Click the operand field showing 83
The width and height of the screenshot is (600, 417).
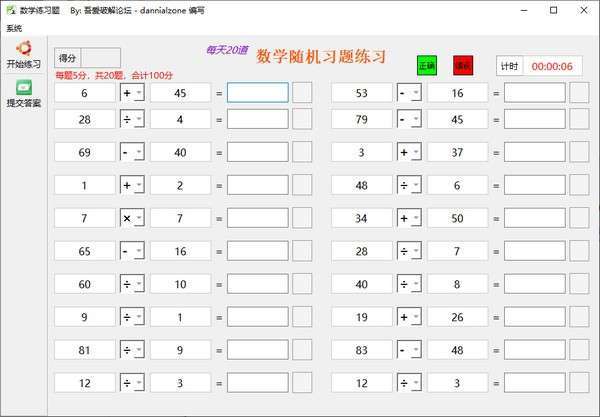pos(362,350)
